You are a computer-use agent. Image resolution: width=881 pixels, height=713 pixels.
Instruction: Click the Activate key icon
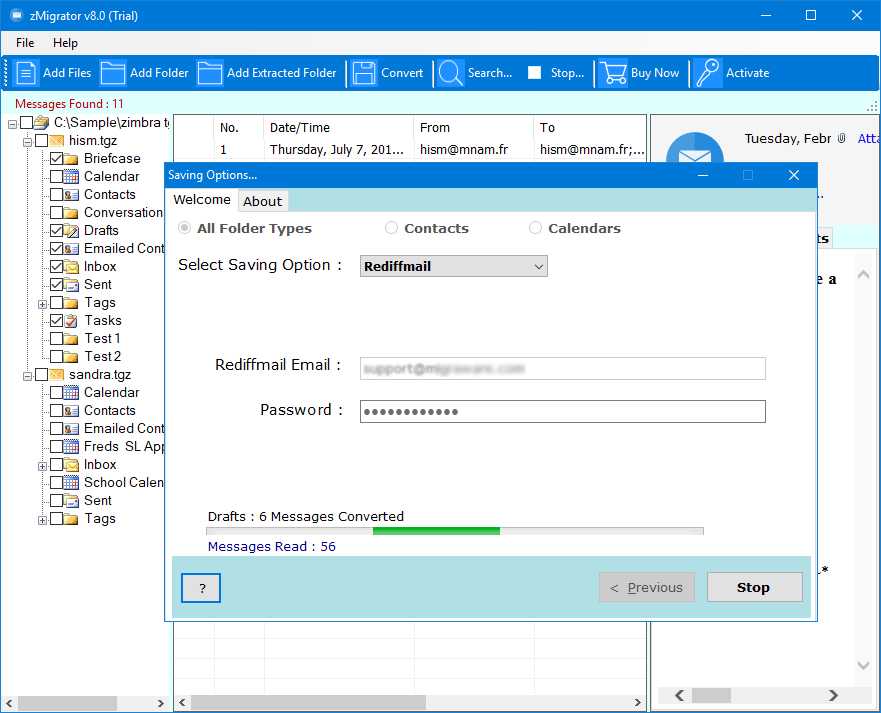pos(708,73)
